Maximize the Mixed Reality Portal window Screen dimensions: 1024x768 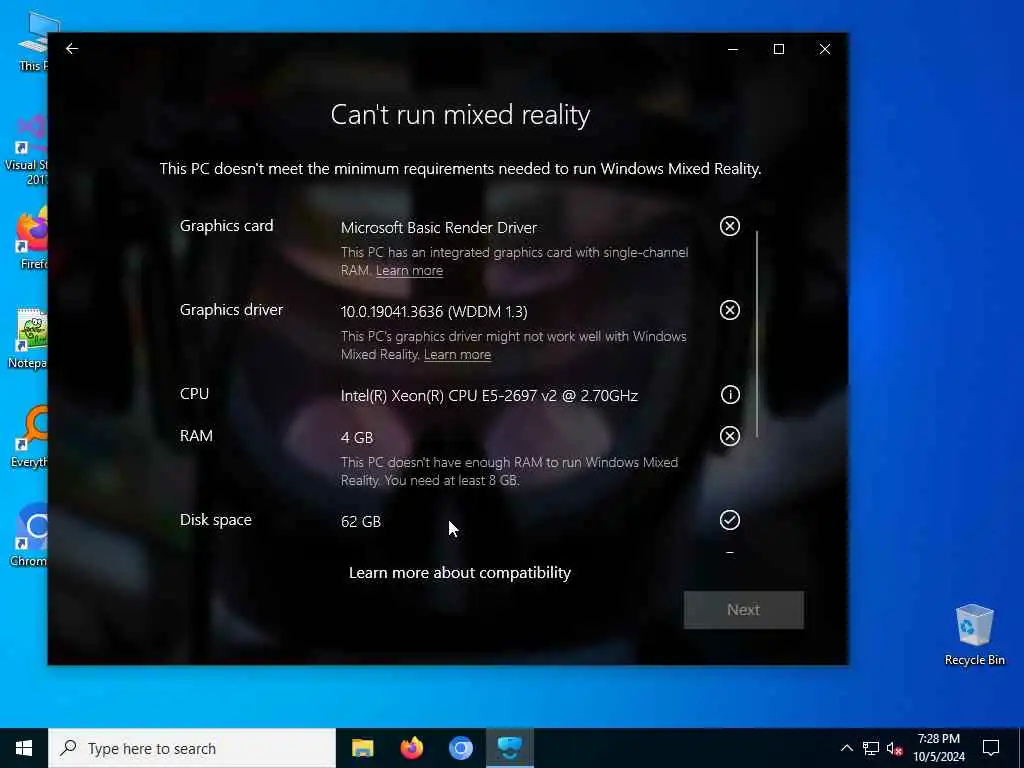tap(778, 49)
